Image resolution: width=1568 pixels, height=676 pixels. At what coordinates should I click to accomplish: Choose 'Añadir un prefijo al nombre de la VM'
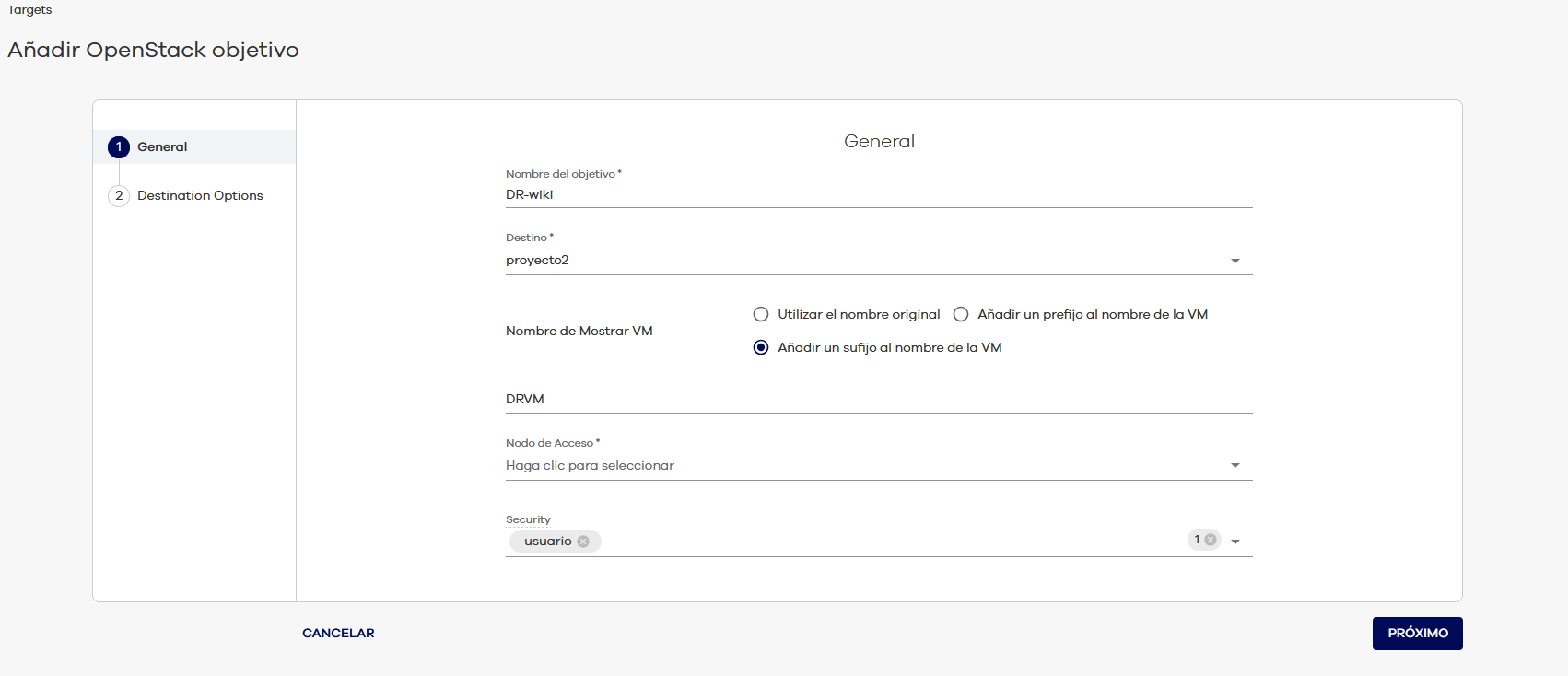coord(961,315)
